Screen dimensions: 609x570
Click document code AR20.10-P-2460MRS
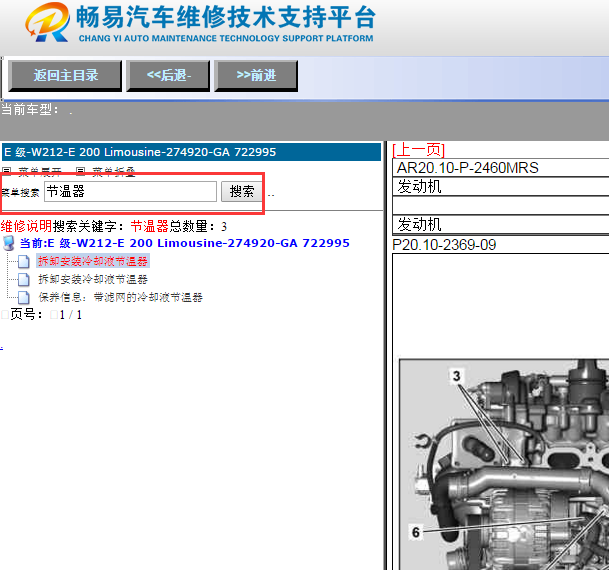467,168
